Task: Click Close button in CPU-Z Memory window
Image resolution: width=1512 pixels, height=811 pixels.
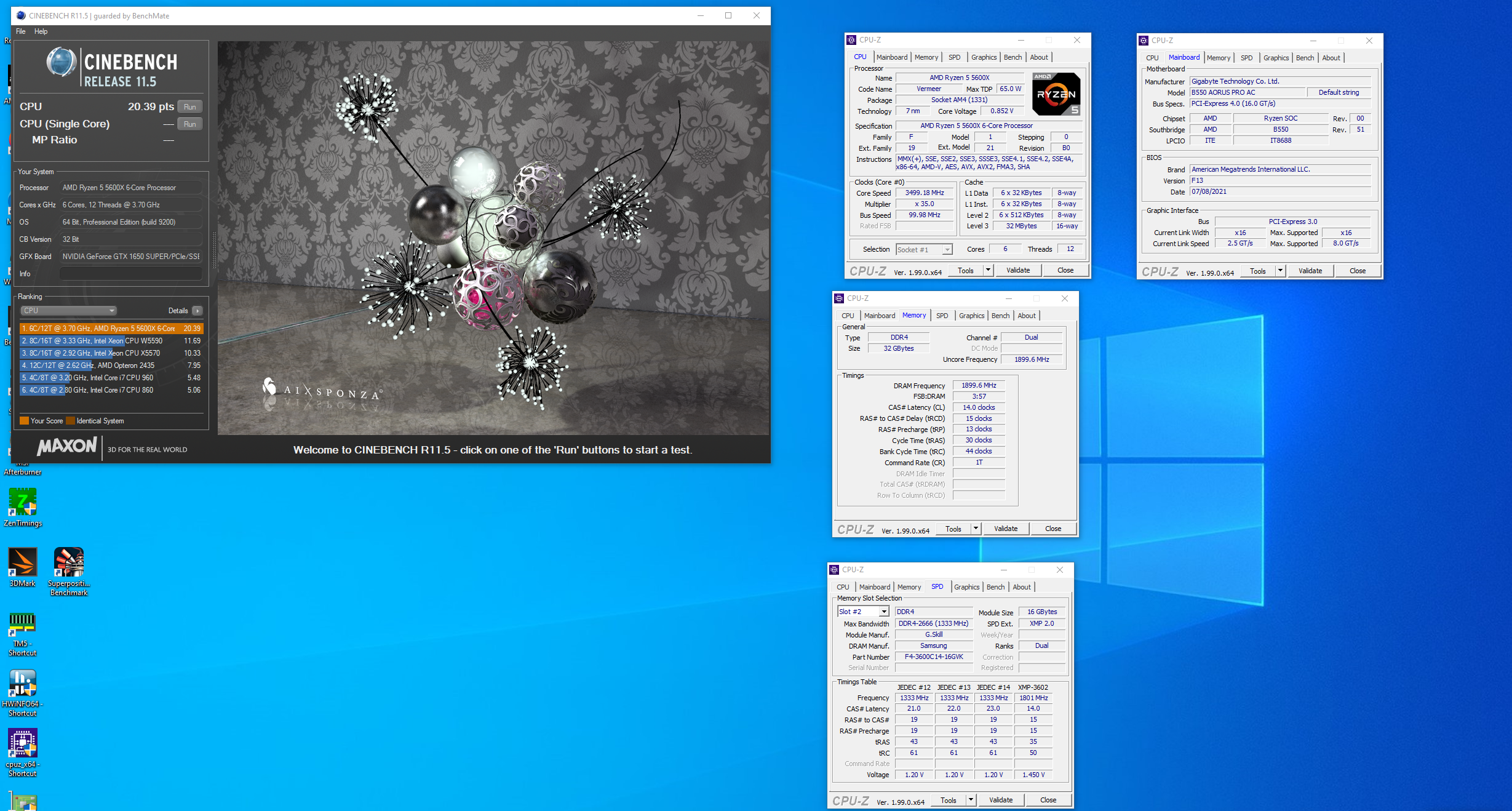Action: coord(1052,529)
